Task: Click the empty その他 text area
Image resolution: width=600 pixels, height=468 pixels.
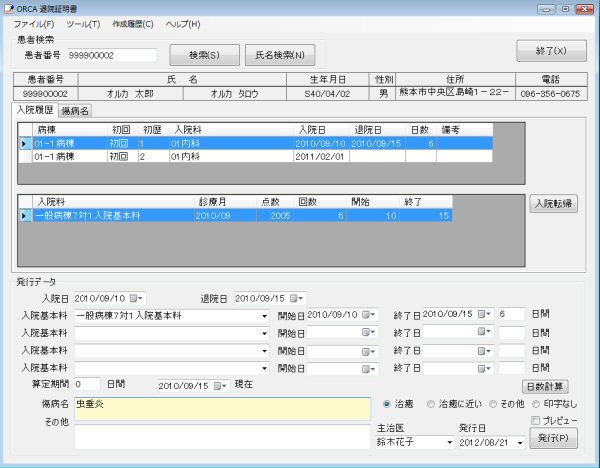Action: 222,437
